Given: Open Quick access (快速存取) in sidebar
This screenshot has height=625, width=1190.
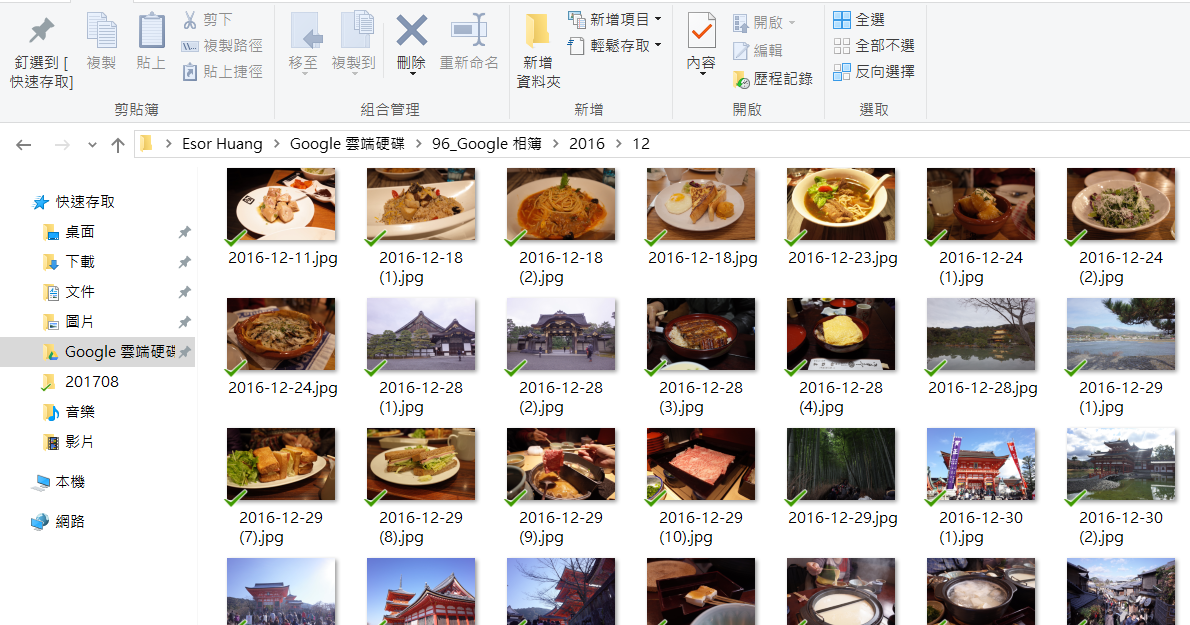Looking at the screenshot, I should pos(74,202).
